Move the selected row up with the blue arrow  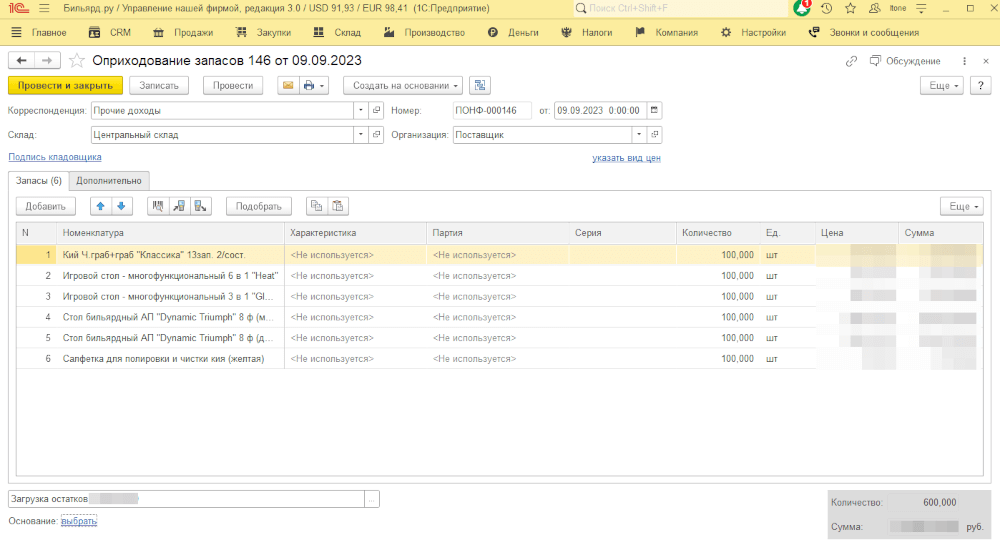(100, 206)
